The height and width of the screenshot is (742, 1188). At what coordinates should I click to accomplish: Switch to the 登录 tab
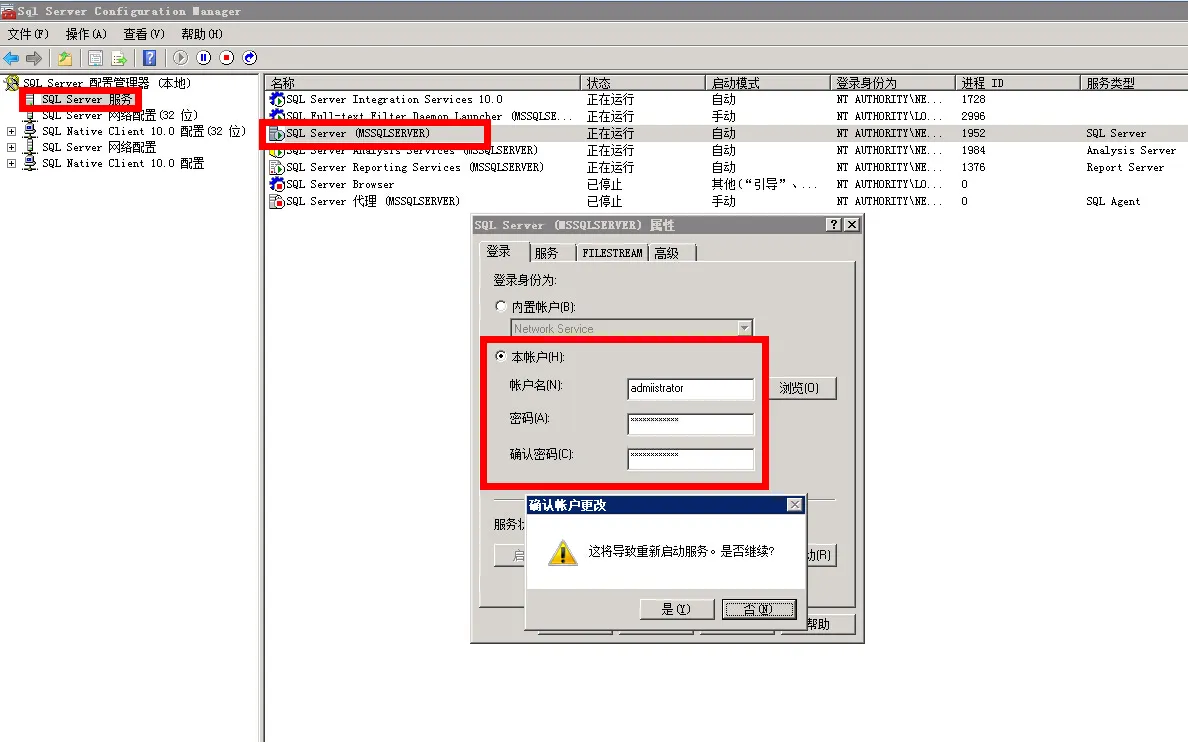coord(499,252)
